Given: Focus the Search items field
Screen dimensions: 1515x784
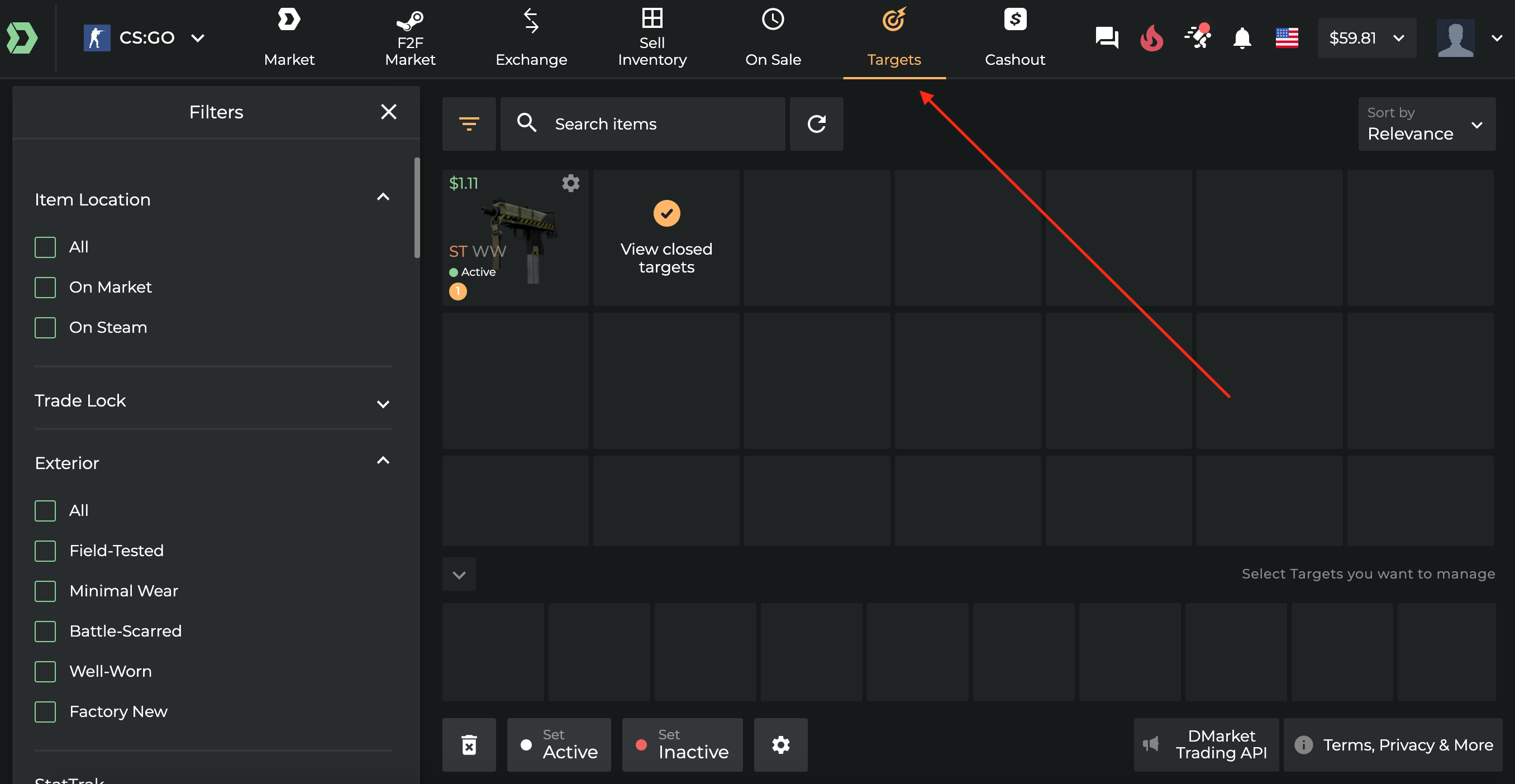Looking at the screenshot, I should coord(642,124).
